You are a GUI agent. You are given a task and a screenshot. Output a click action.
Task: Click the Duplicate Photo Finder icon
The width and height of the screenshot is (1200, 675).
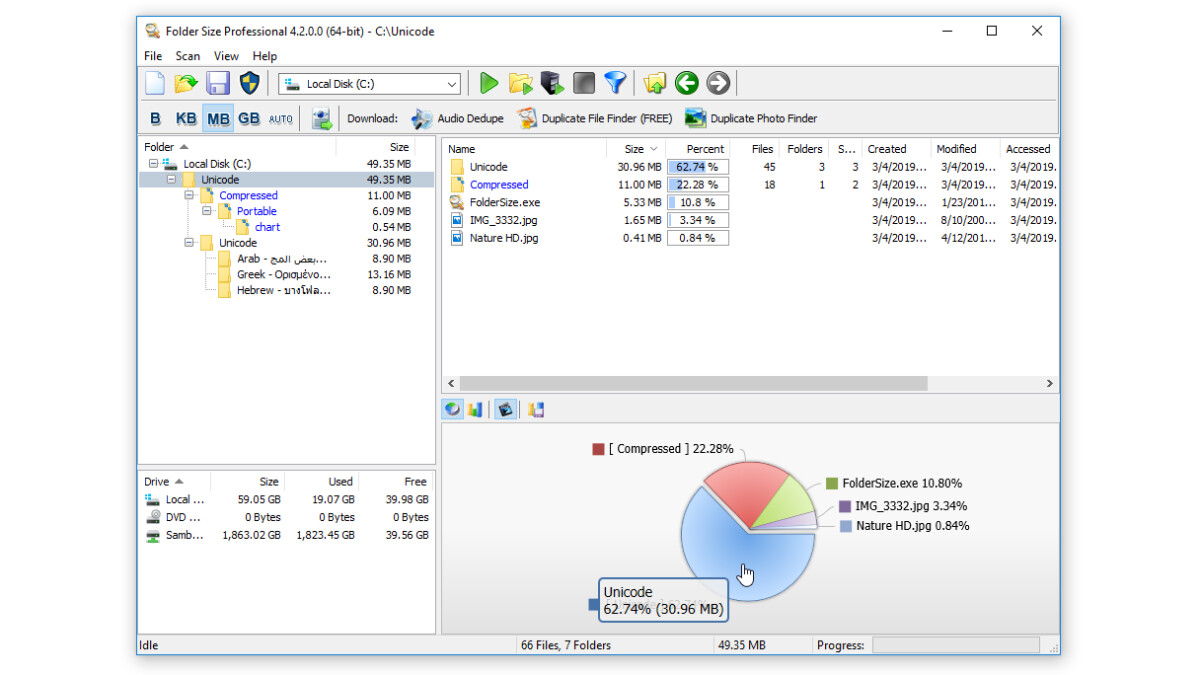point(695,118)
